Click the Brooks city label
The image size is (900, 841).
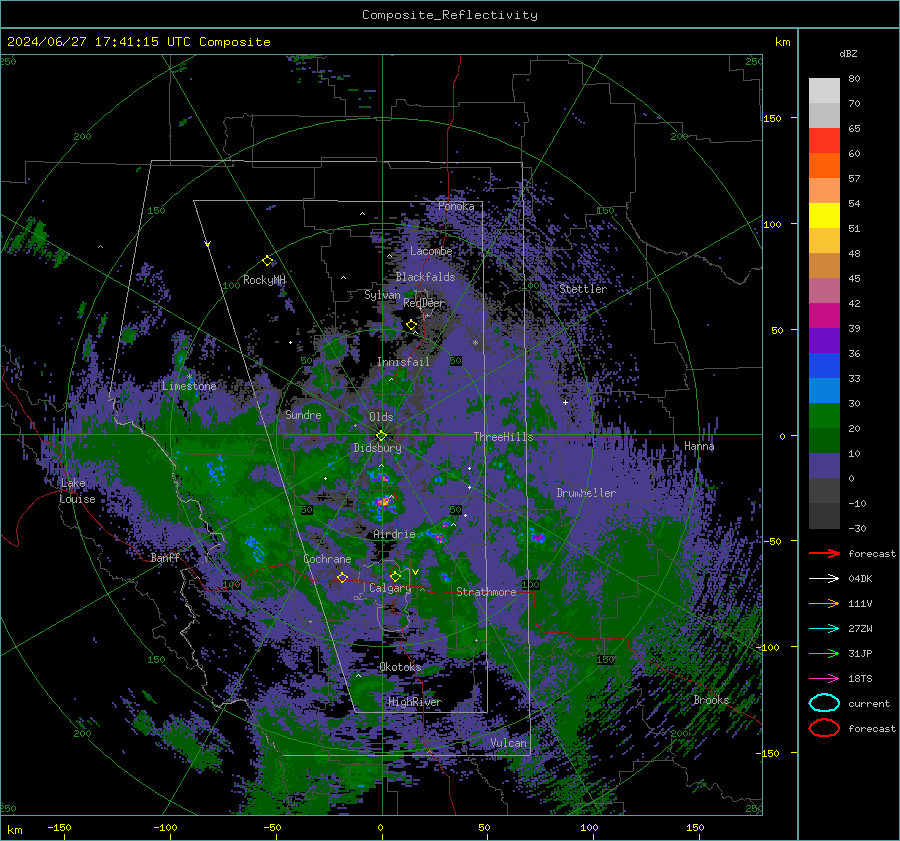[711, 700]
